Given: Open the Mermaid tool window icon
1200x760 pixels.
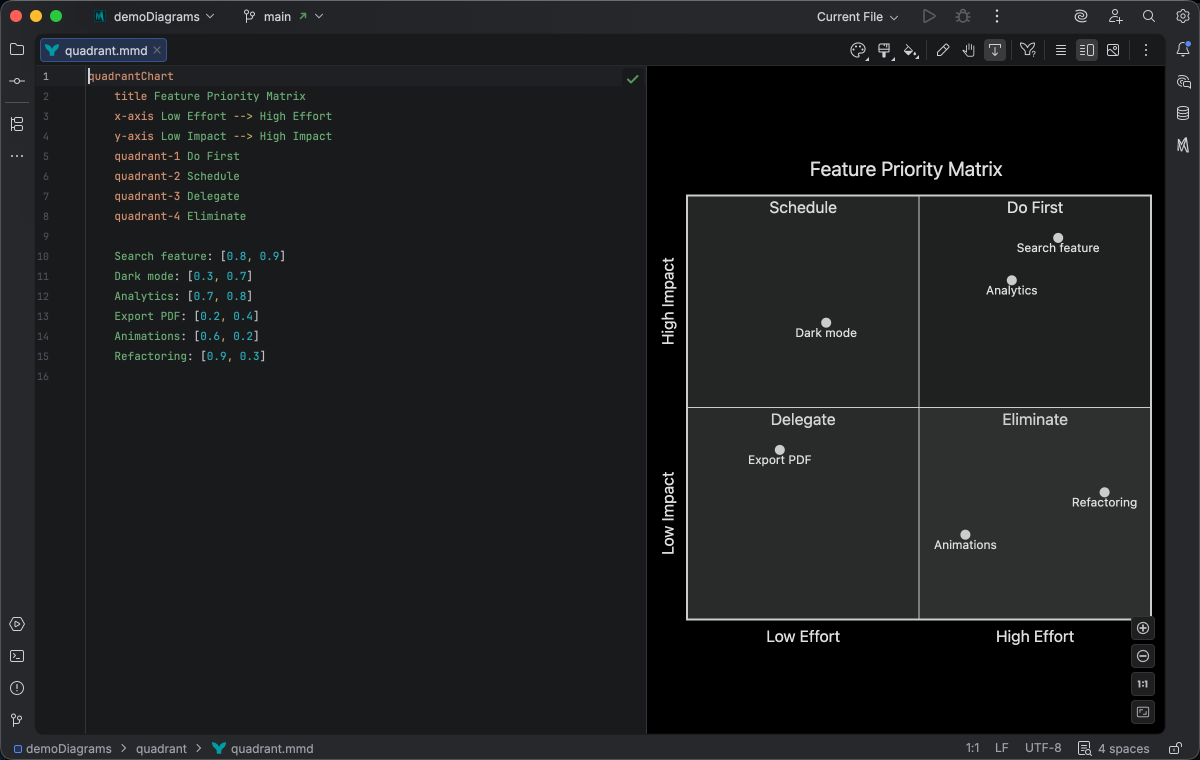Looking at the screenshot, I should tap(1183, 145).
